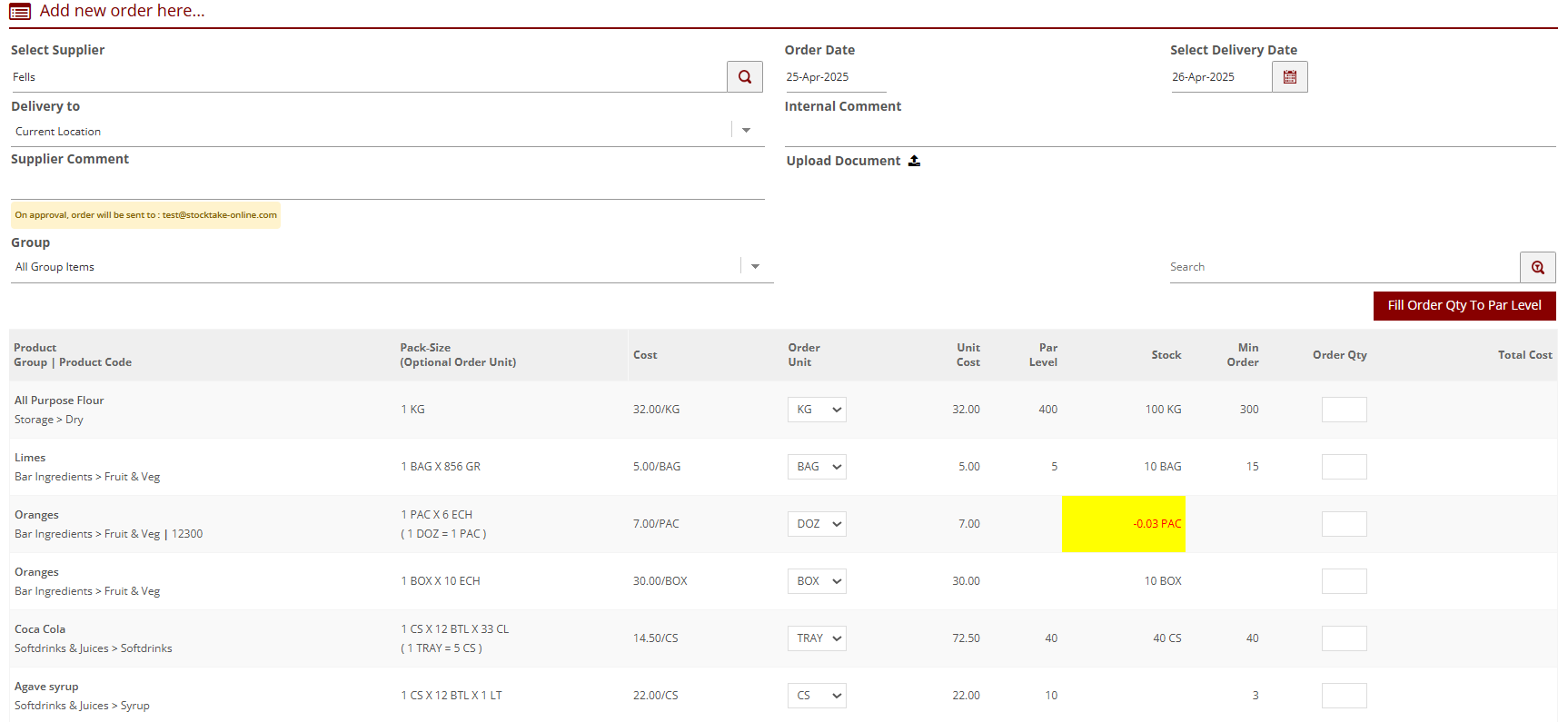Screen dimensions: 1568x722
Task: Click order qty box for All Purpose Flour
Action: coord(1344,410)
